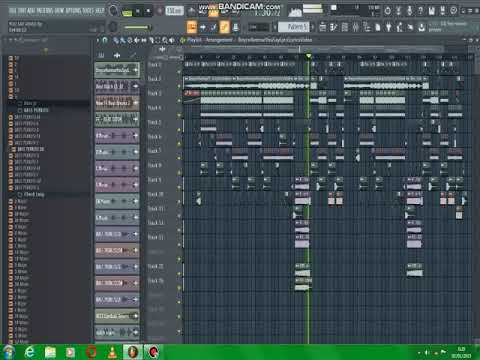Click the main pitch knob

point(113,27)
